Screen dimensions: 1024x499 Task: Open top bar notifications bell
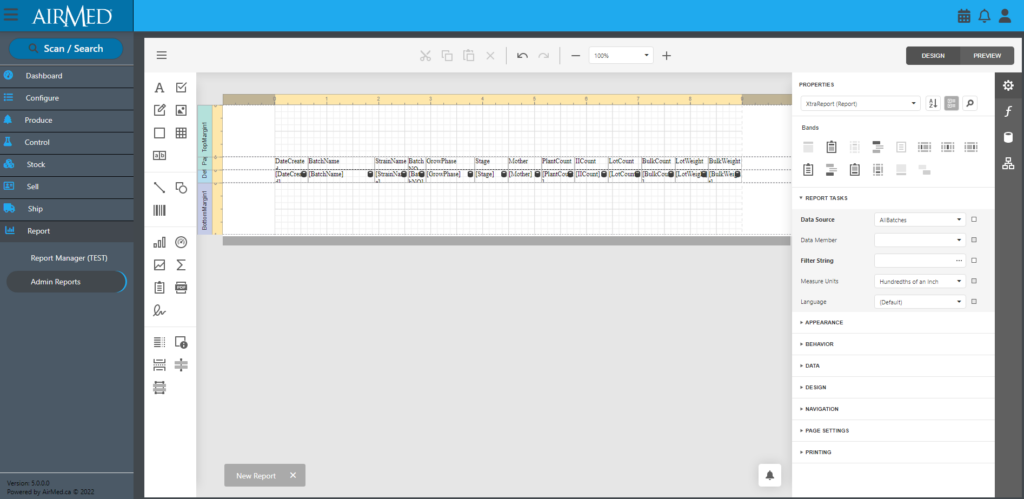tap(984, 16)
